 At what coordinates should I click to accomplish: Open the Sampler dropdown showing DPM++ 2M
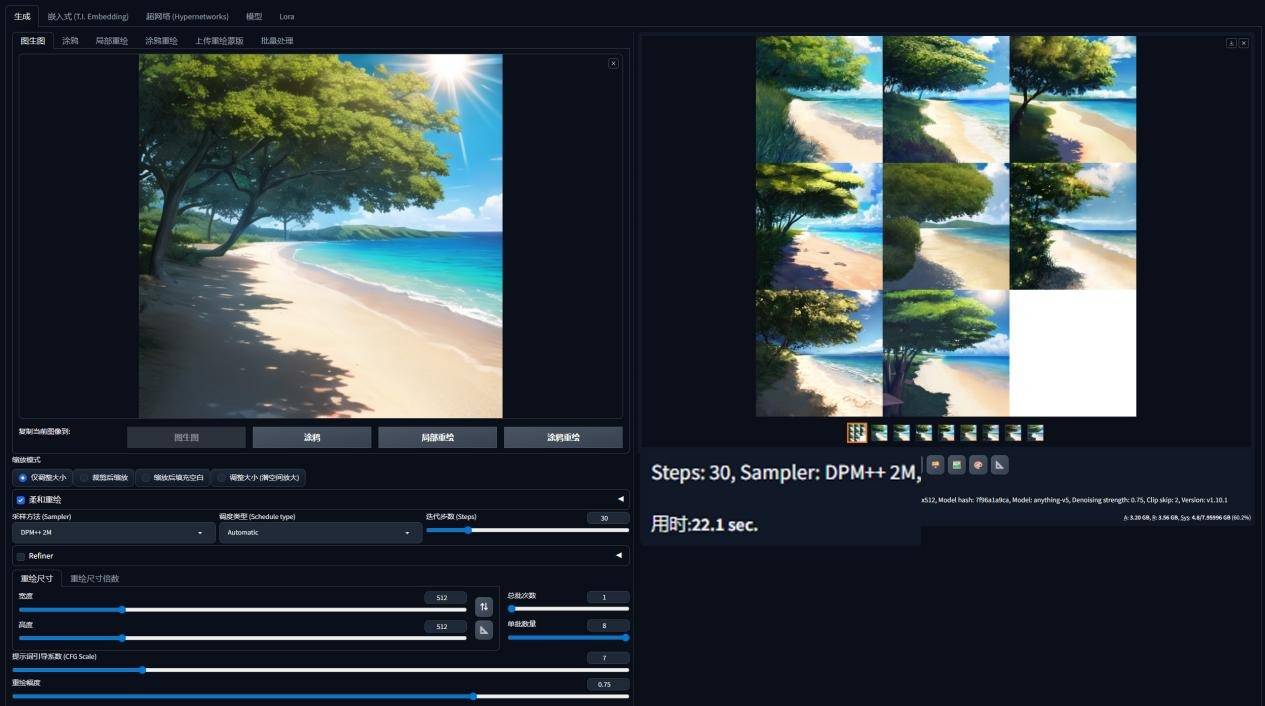113,533
